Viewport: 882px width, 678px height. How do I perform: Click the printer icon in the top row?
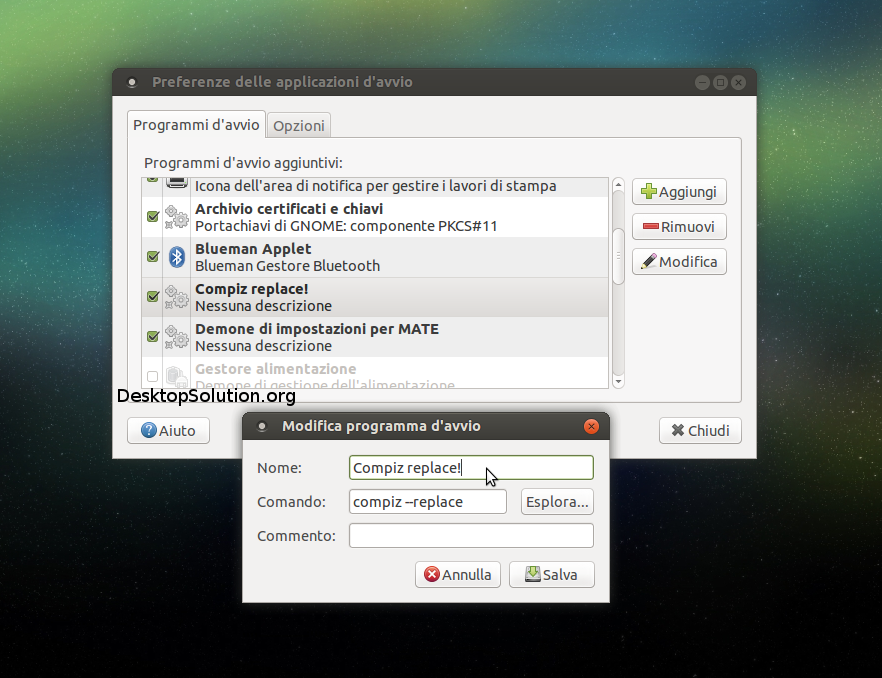[x=177, y=182]
